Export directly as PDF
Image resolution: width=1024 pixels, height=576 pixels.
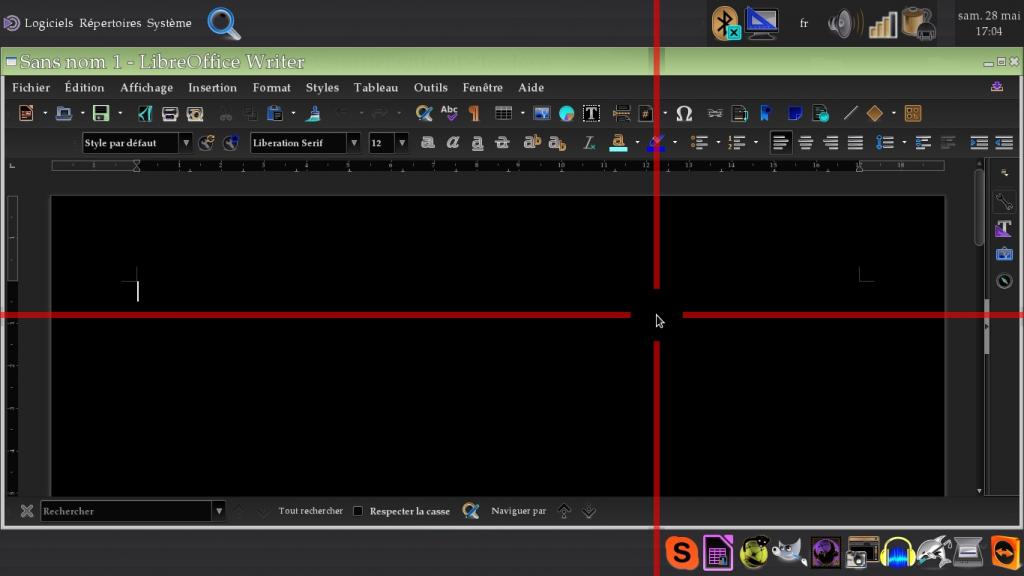(x=144, y=114)
